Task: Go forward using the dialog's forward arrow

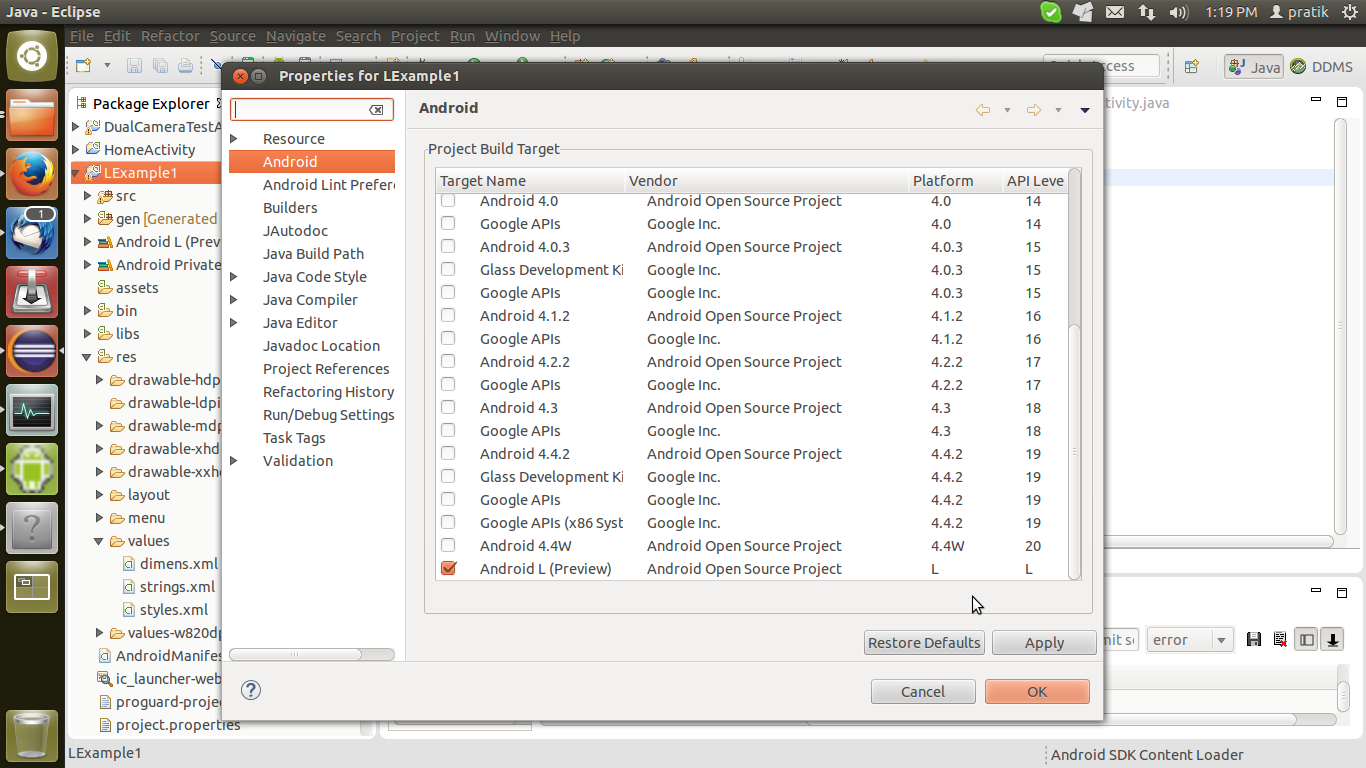Action: (x=1034, y=110)
